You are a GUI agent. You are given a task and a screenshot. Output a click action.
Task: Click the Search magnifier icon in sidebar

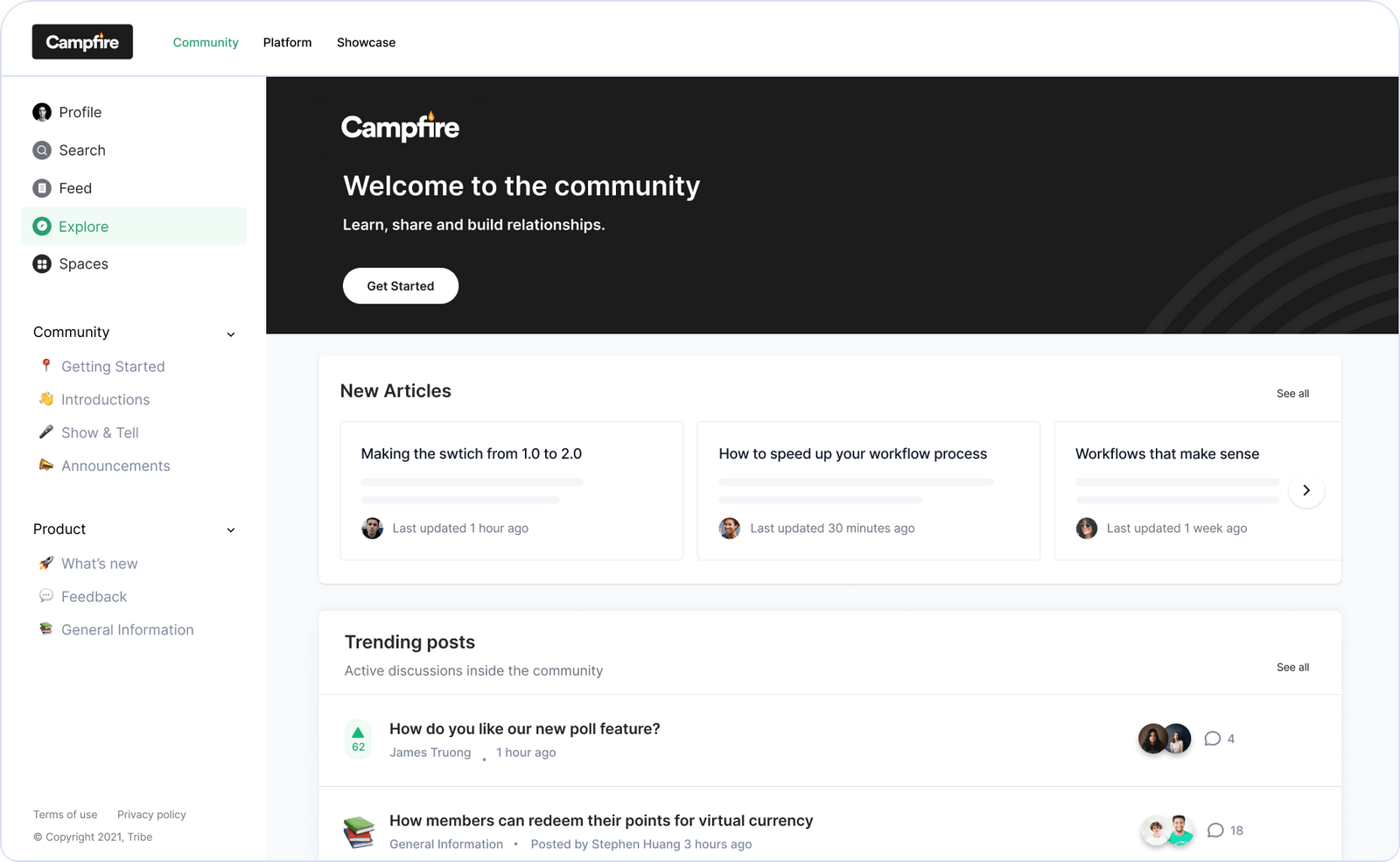[x=42, y=151]
